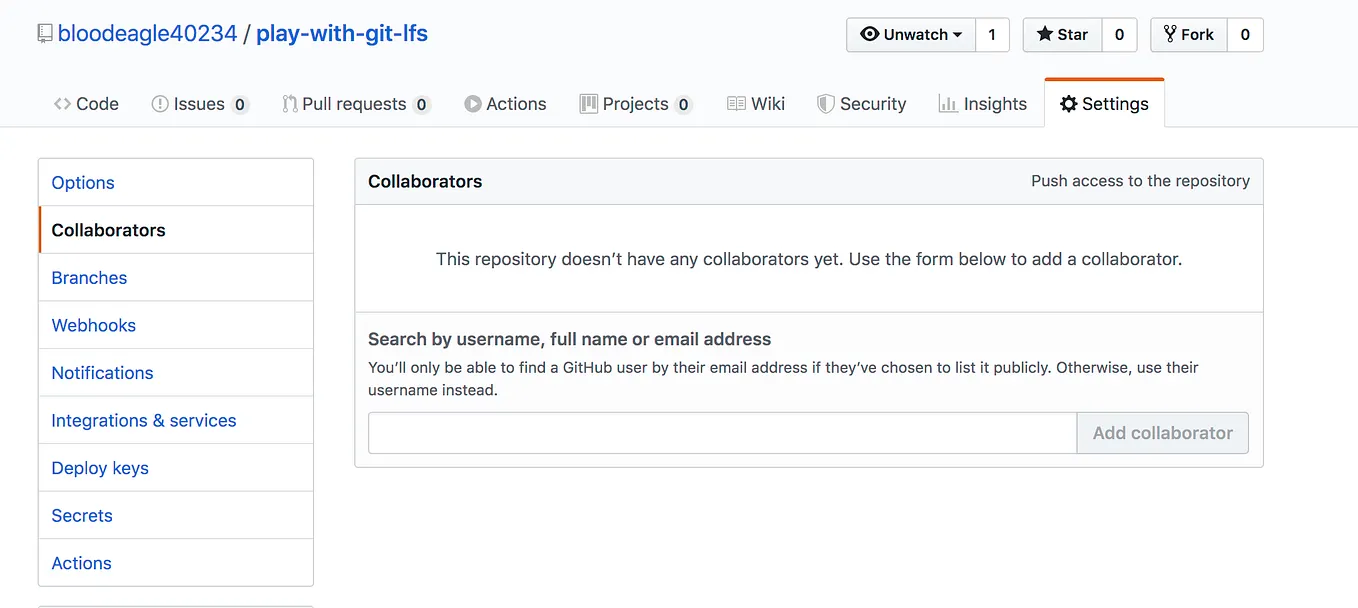The width and height of the screenshot is (1358, 608).
Task: Click the Star button
Action: tap(1062, 34)
